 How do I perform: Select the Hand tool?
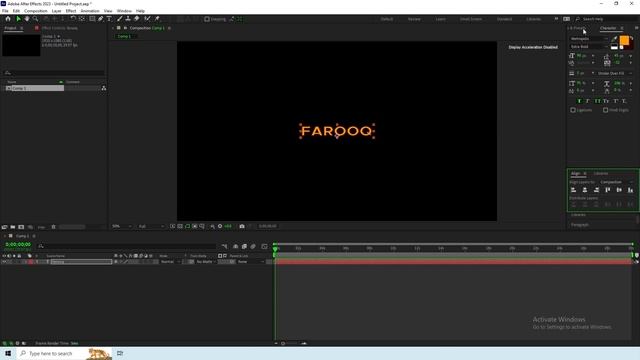(27, 19)
